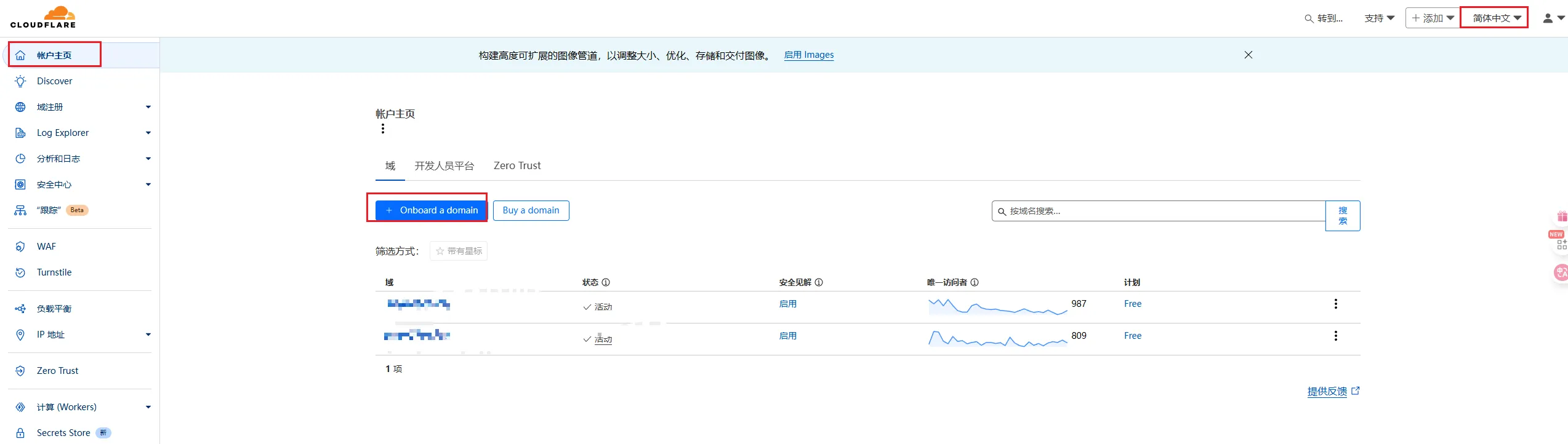Expand the Log Explorer sidebar section
The height and width of the screenshot is (444, 1568).
(x=148, y=133)
